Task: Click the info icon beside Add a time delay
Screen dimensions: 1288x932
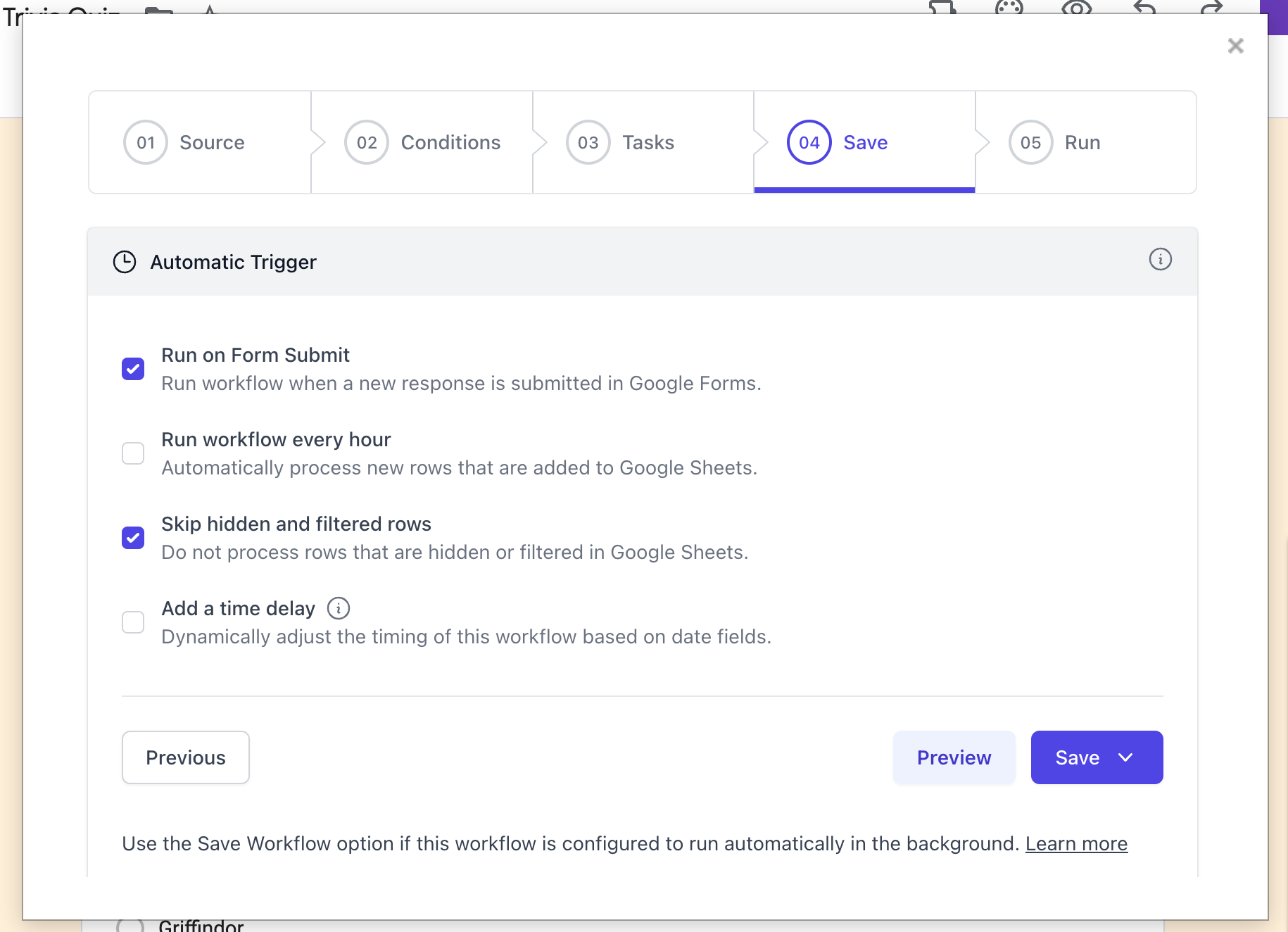Action: pos(339,608)
